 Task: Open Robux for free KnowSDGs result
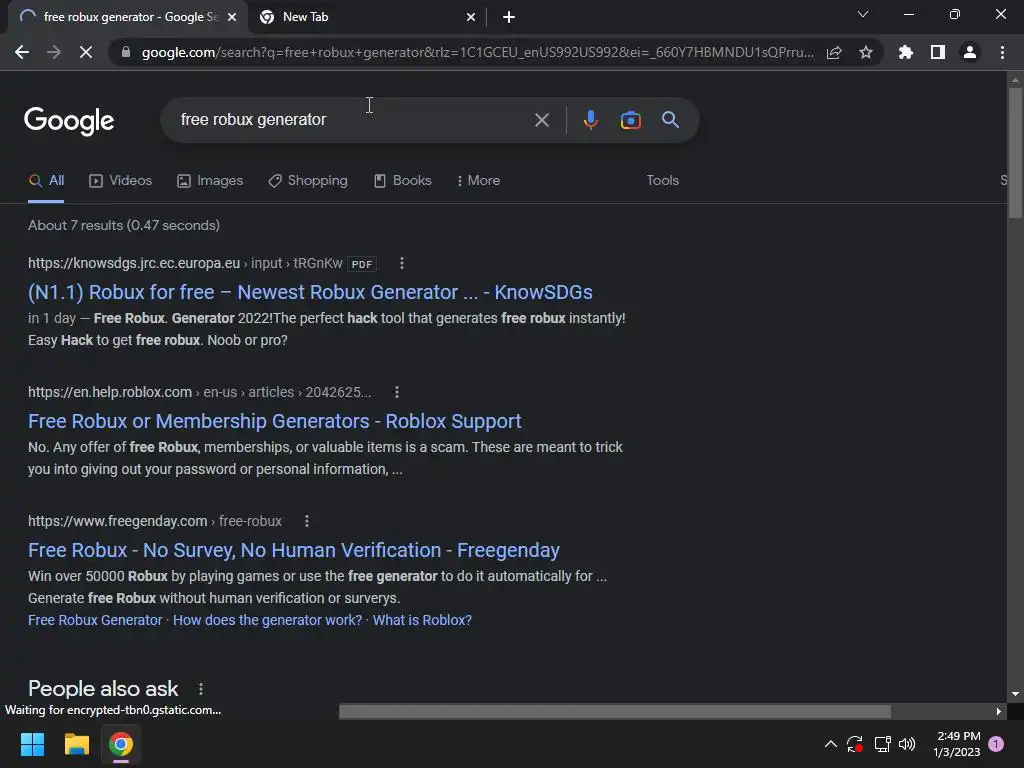pyautogui.click(x=310, y=292)
